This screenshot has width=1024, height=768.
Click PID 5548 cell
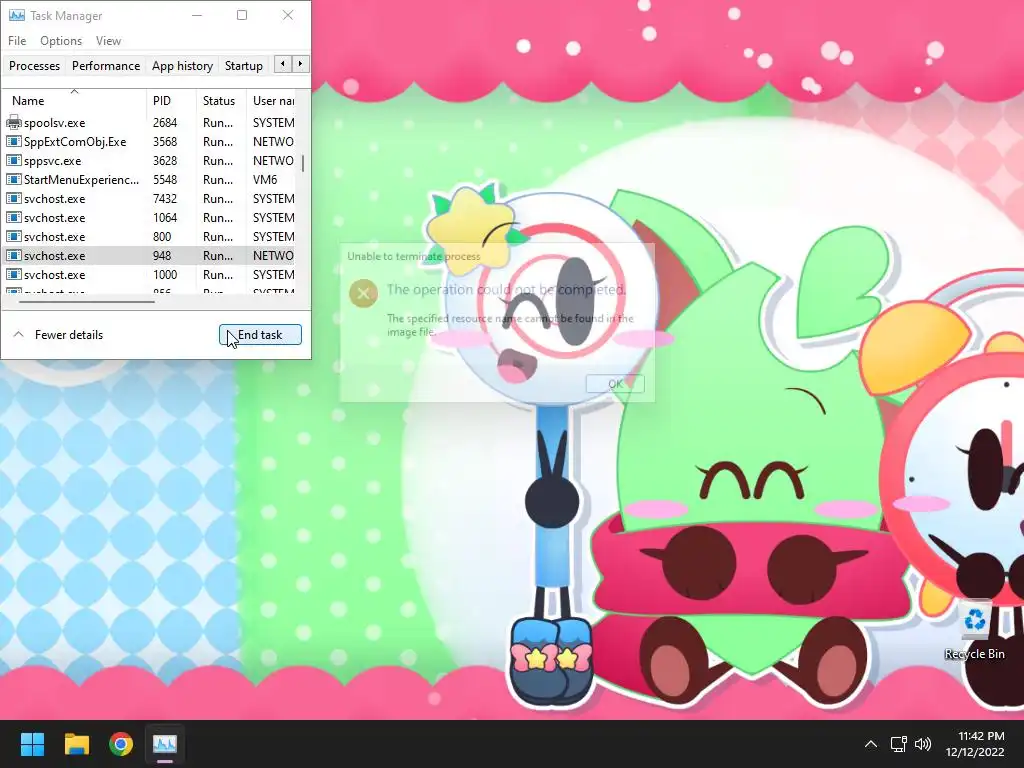[165, 179]
